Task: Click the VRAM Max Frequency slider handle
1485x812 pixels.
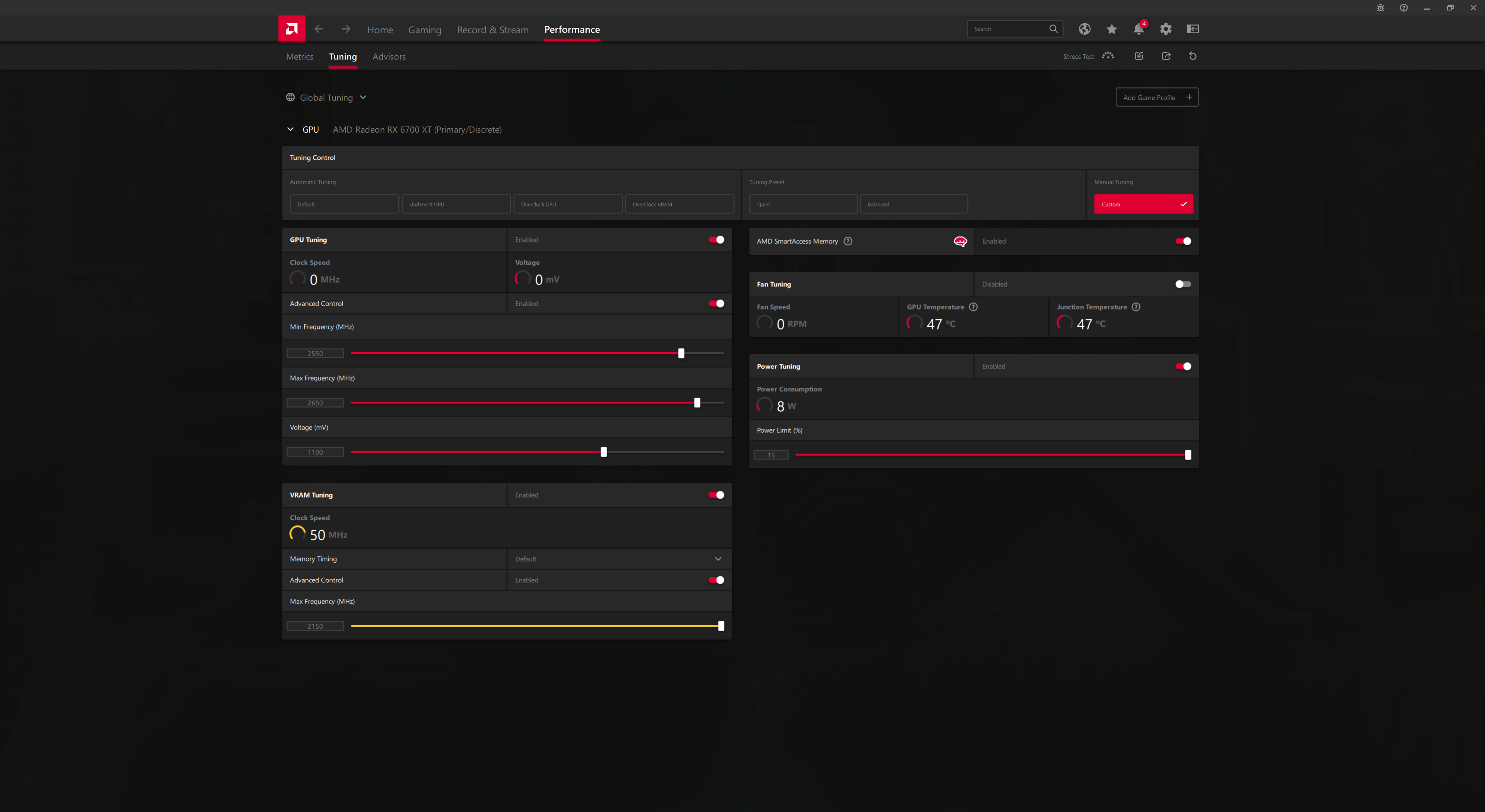Action: coord(720,626)
